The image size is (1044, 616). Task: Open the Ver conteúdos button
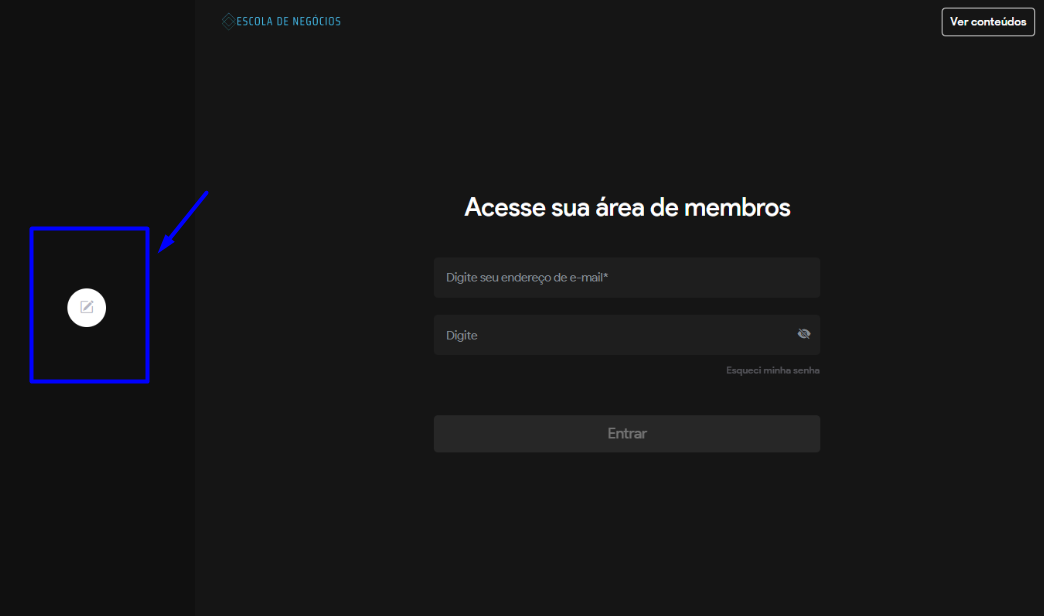(987, 22)
